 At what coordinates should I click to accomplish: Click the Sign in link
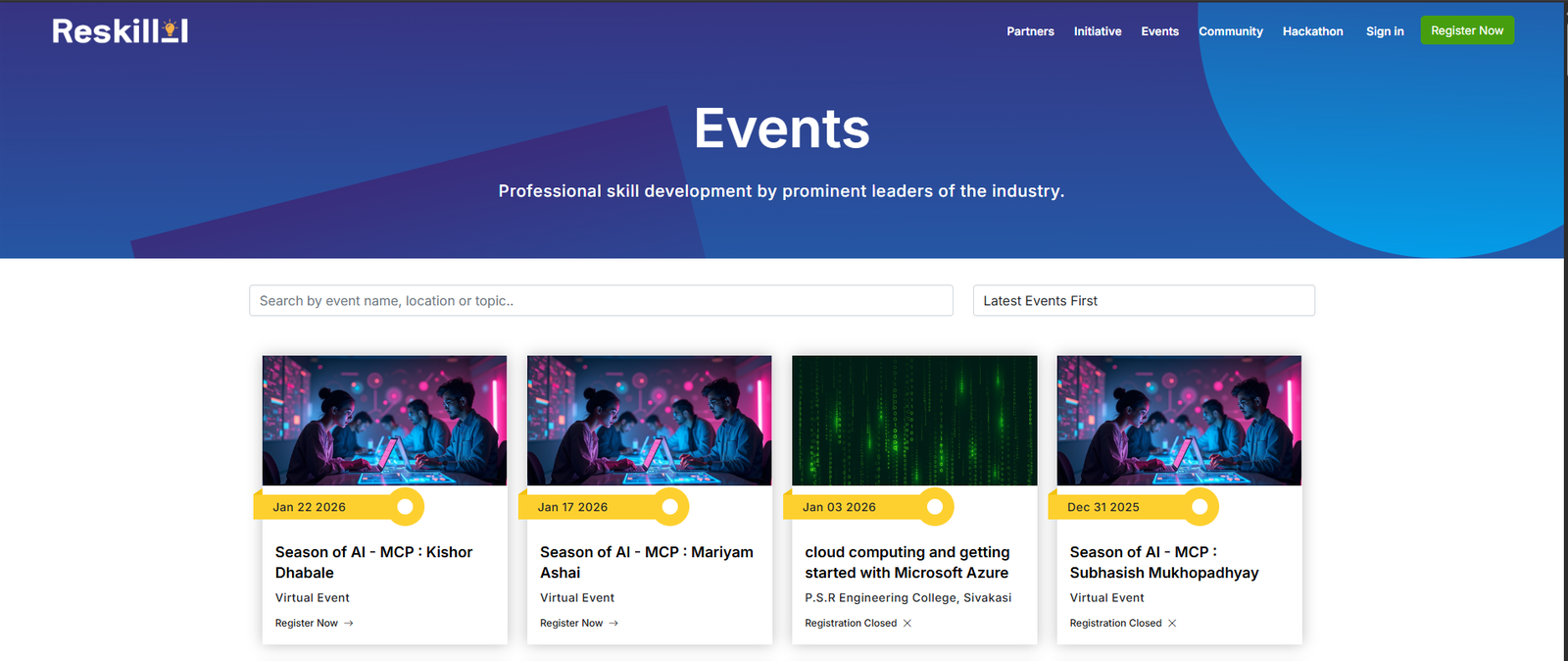point(1385,31)
